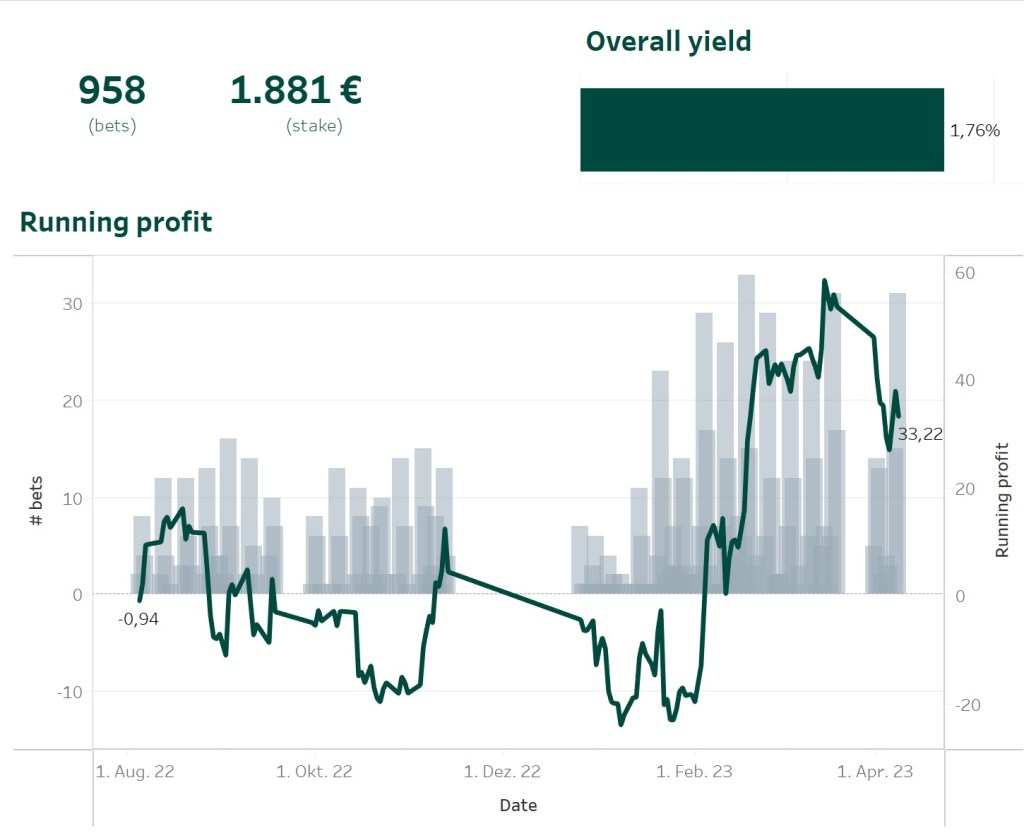Select the 1. Okt. 22 date tick
The image size is (1024, 833).
pyautogui.click(x=314, y=772)
